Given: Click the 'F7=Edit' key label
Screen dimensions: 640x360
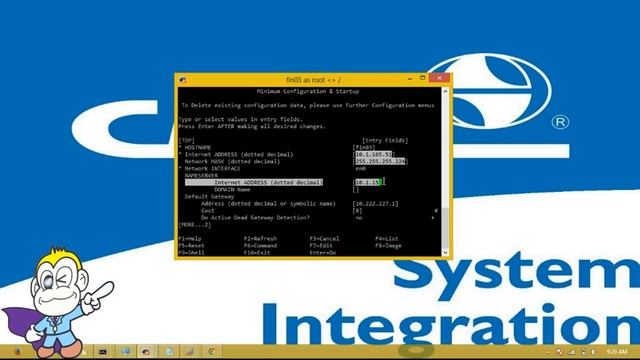Looking at the screenshot, I should (x=321, y=245).
